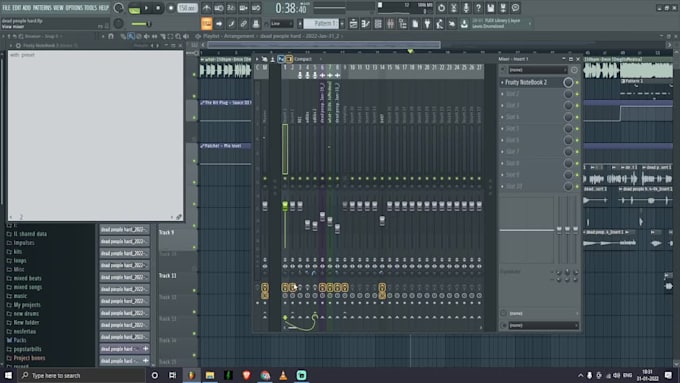Open the VIEW menu

pyautogui.click(x=58, y=8)
